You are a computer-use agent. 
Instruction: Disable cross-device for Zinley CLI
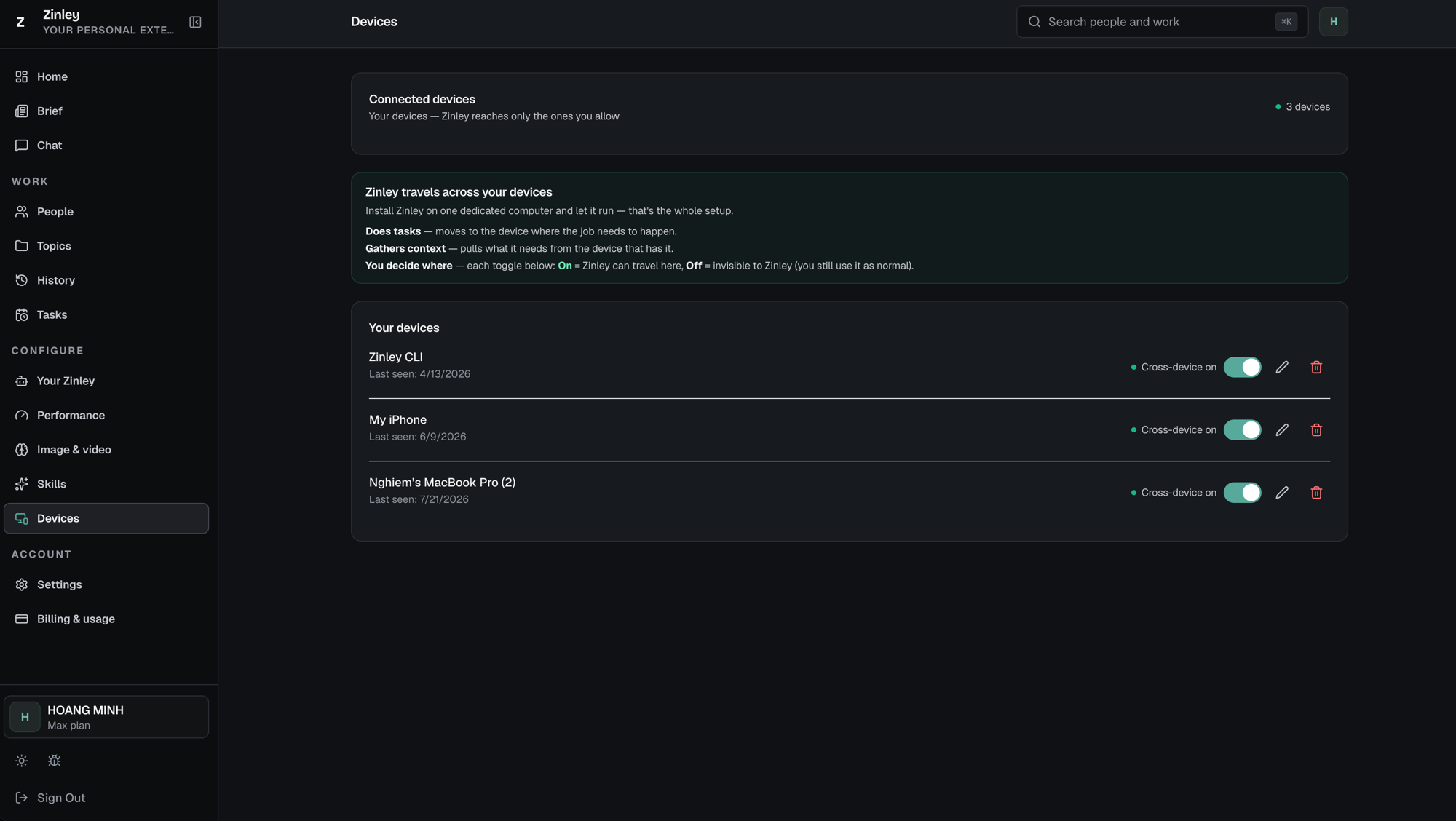coord(1242,367)
